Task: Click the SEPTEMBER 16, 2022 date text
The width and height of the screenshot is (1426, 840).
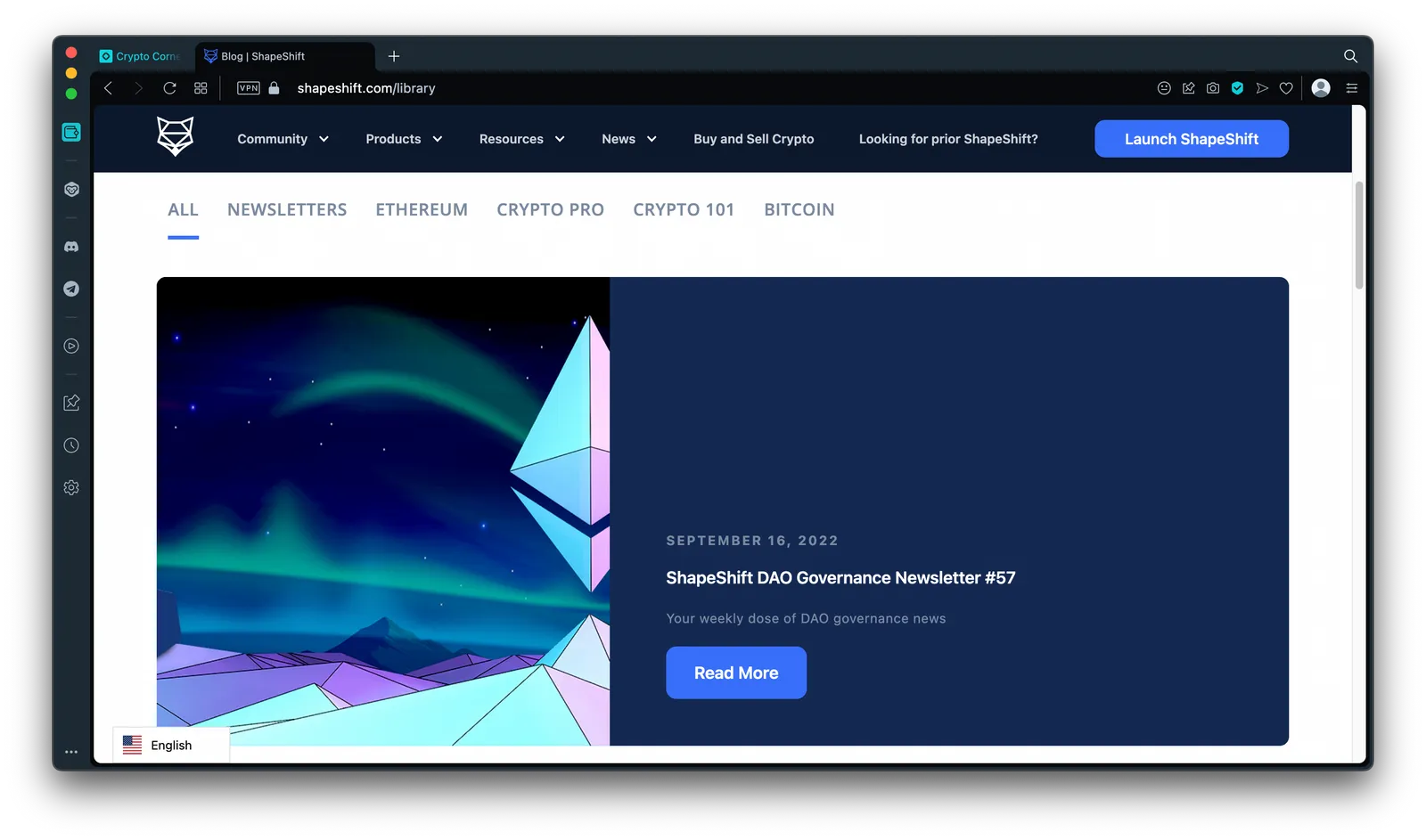Action: 752,541
